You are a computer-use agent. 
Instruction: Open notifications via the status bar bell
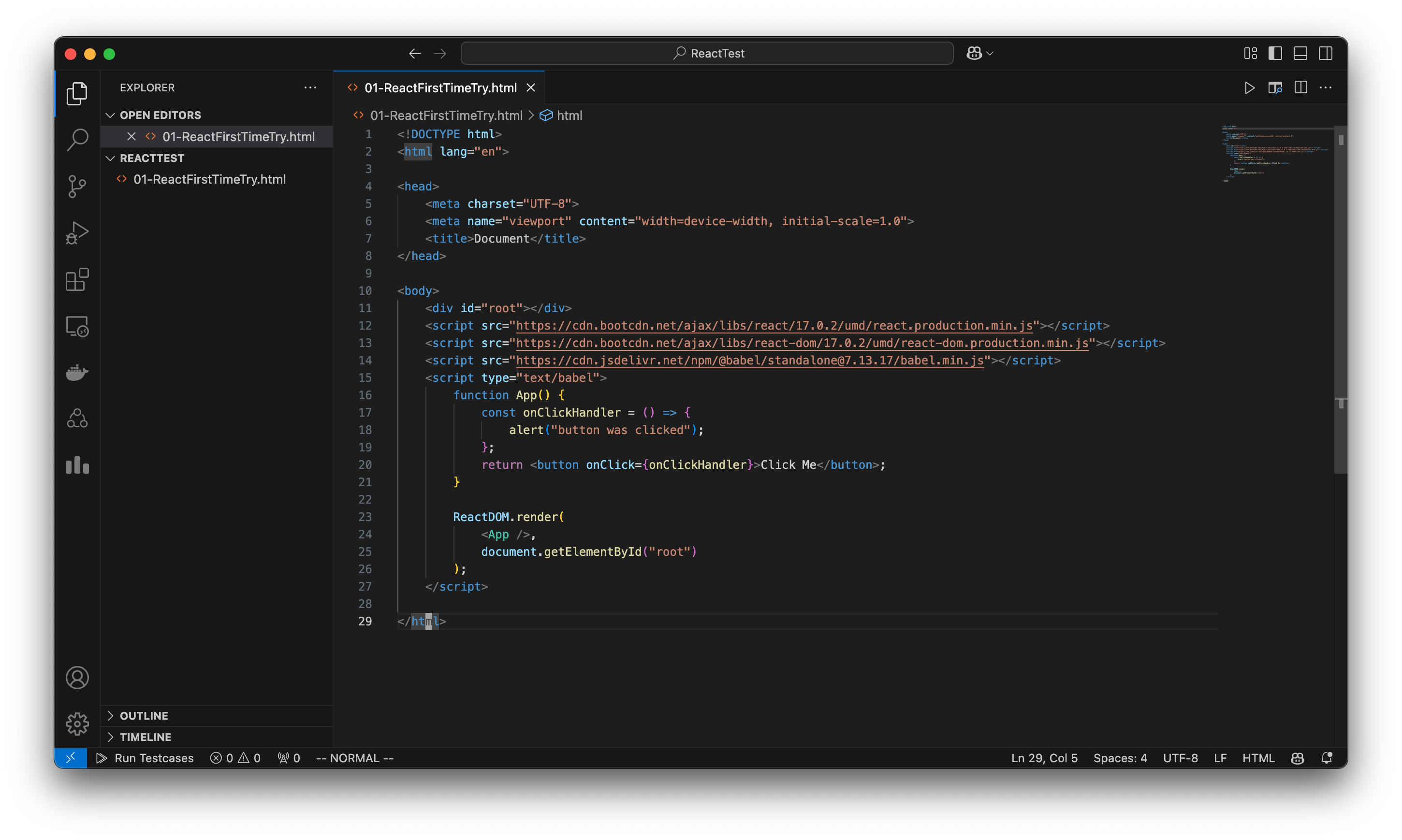pos(1327,758)
